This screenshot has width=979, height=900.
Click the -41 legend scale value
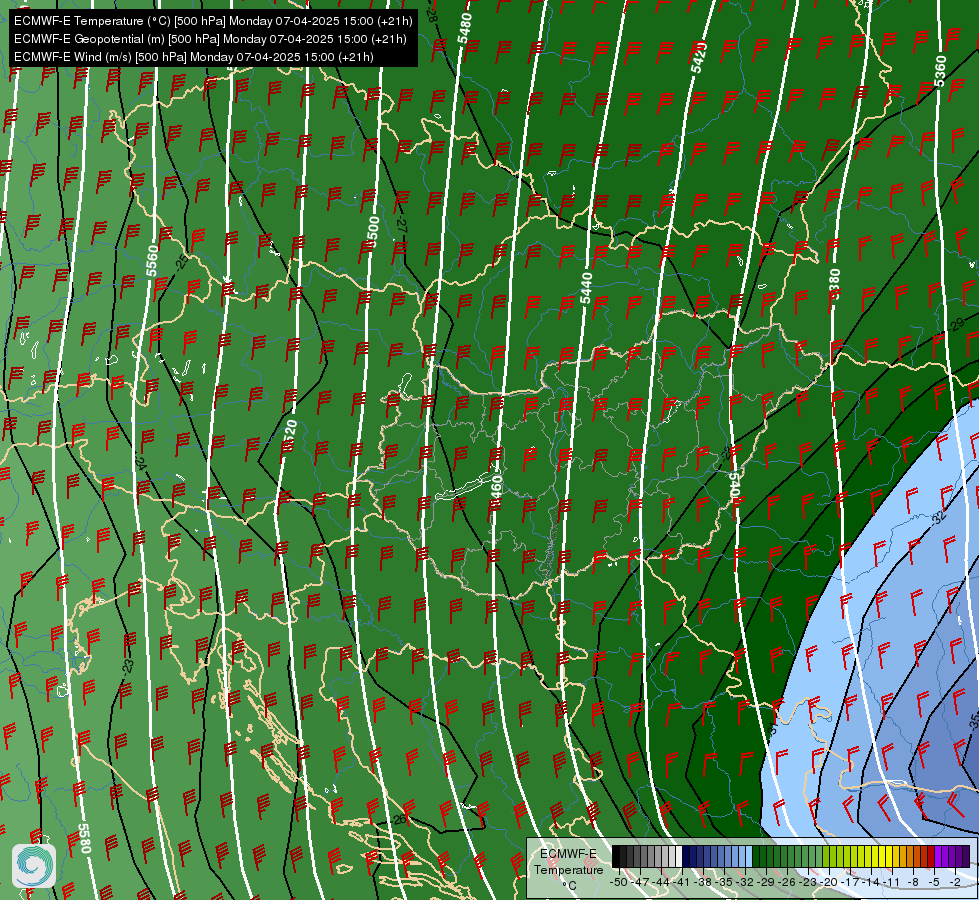pos(681,883)
